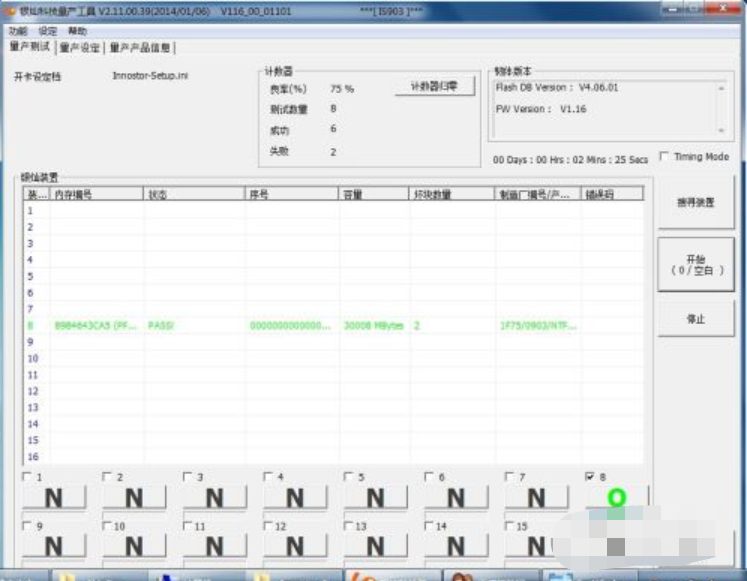Click the port 14 N status indicator
Screen dimensions: 747x581
click(456, 546)
